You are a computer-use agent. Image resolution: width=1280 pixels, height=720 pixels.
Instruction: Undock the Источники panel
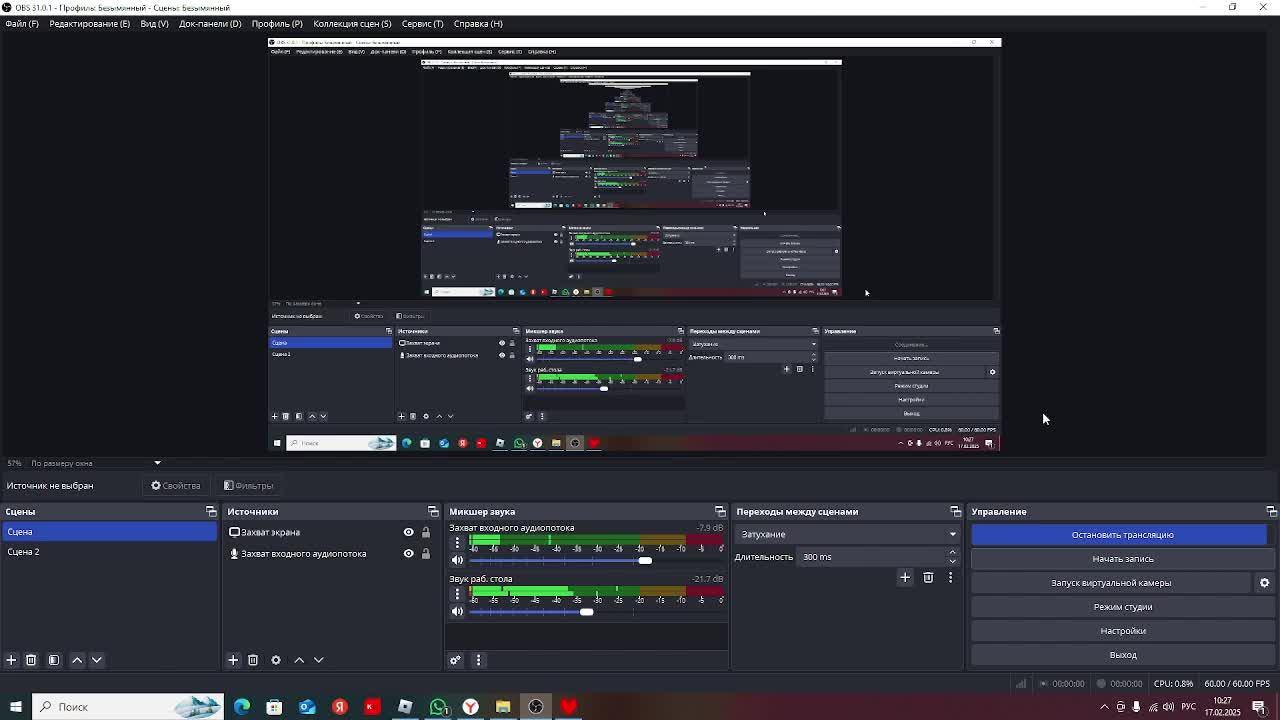433,512
